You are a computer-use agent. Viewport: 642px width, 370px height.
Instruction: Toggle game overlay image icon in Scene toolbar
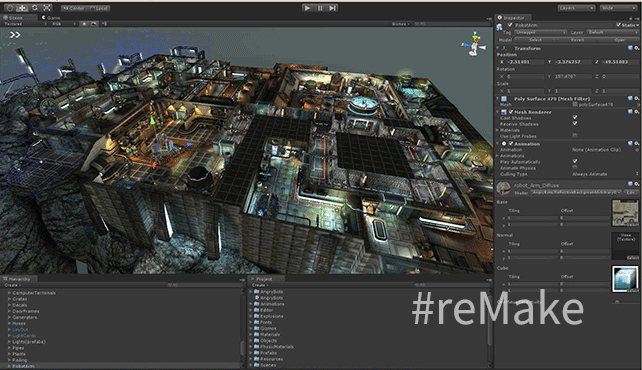coord(94,24)
